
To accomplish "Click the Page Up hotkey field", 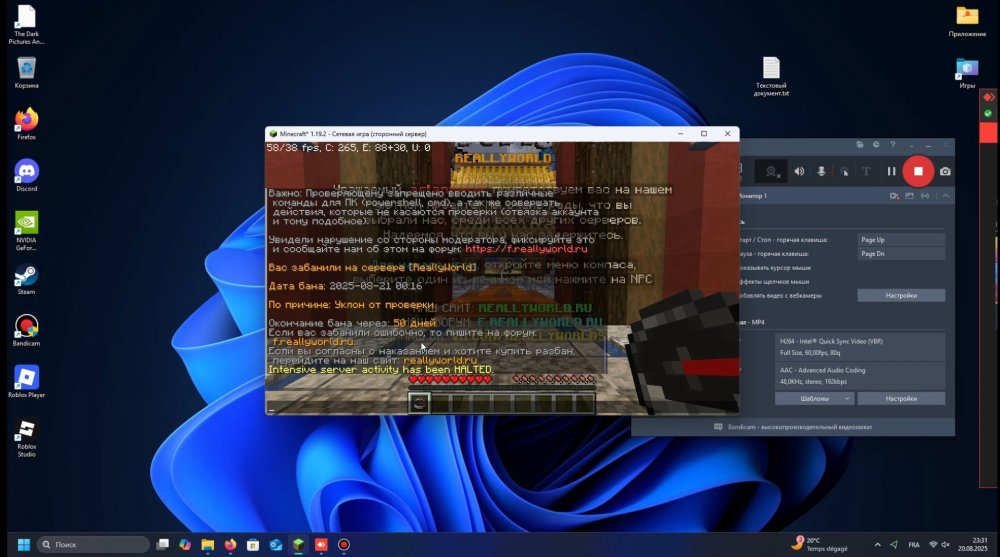I will [901, 240].
